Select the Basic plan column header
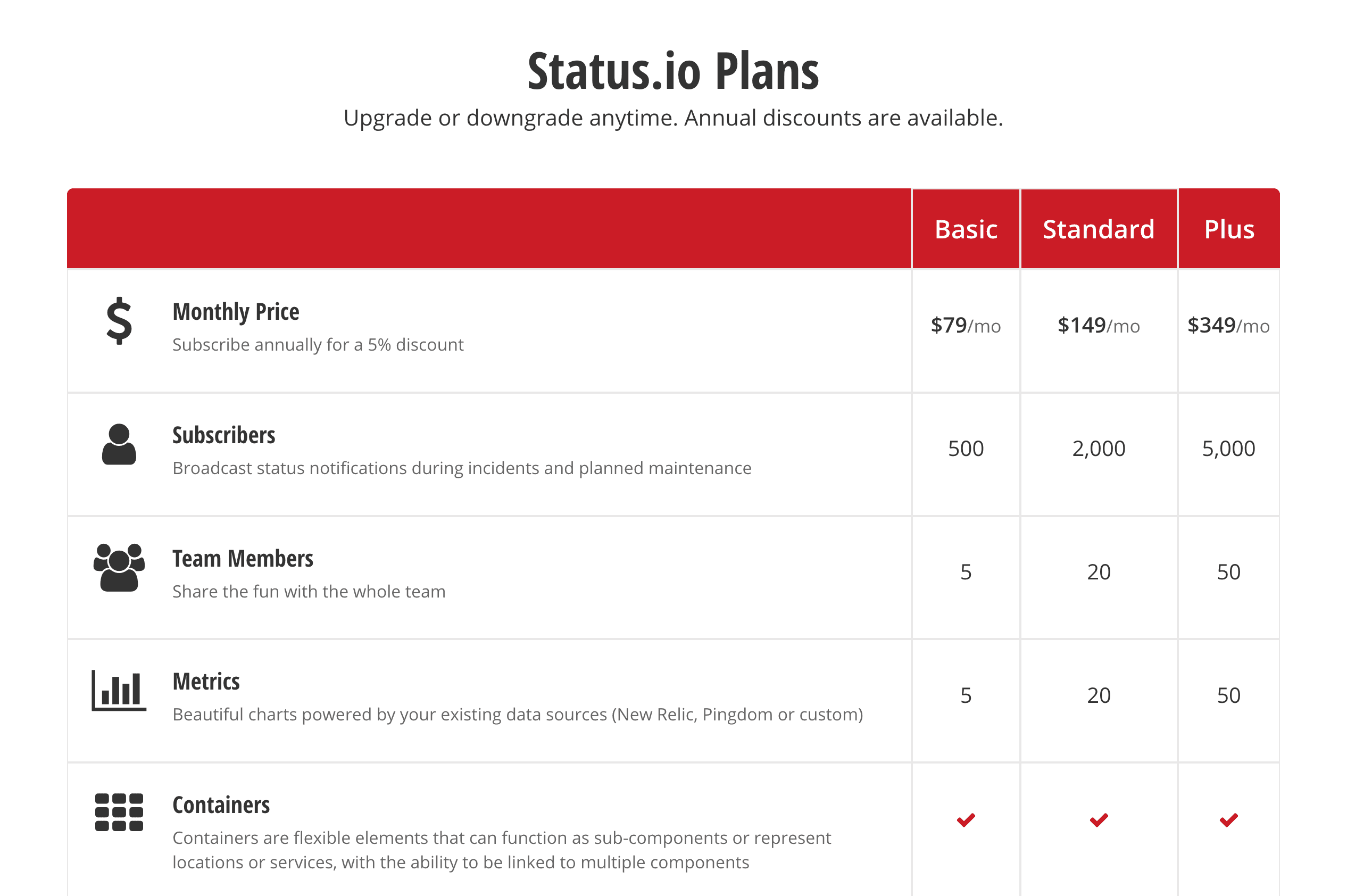Viewport: 1347px width, 896px height. click(x=966, y=229)
